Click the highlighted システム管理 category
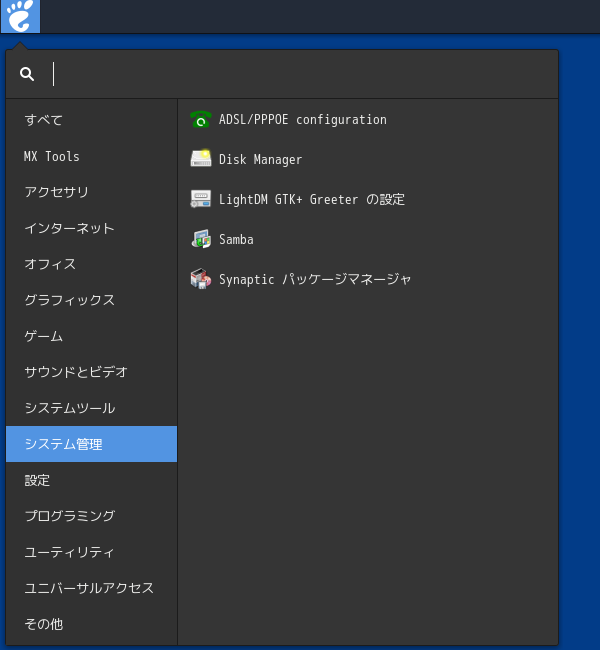The height and width of the screenshot is (650, 600). click(x=92, y=444)
